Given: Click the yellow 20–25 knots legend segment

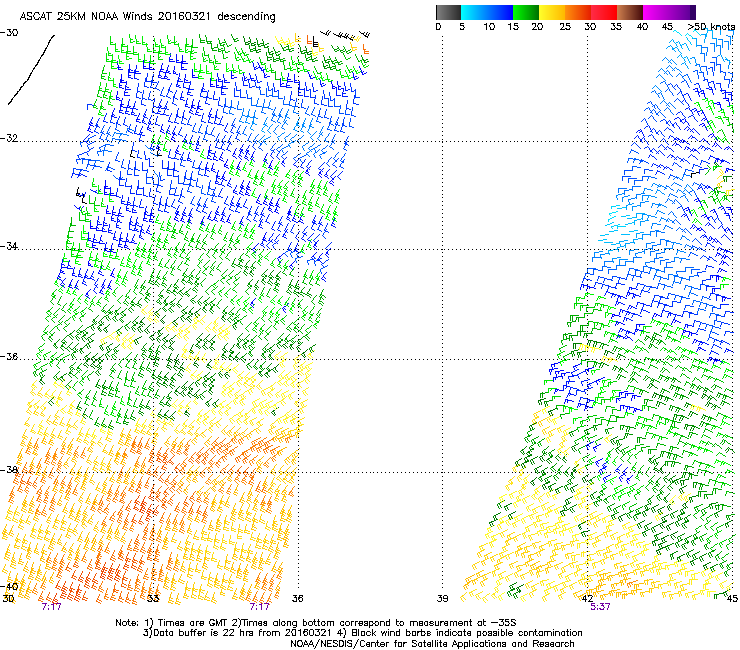Looking at the screenshot, I should click(552, 12).
